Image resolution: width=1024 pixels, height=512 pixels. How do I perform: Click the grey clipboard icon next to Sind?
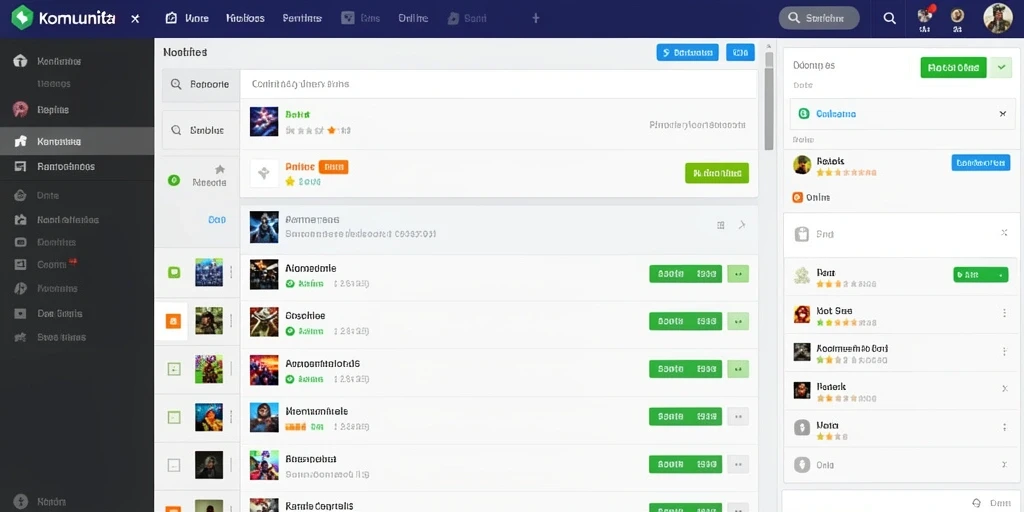tap(801, 234)
